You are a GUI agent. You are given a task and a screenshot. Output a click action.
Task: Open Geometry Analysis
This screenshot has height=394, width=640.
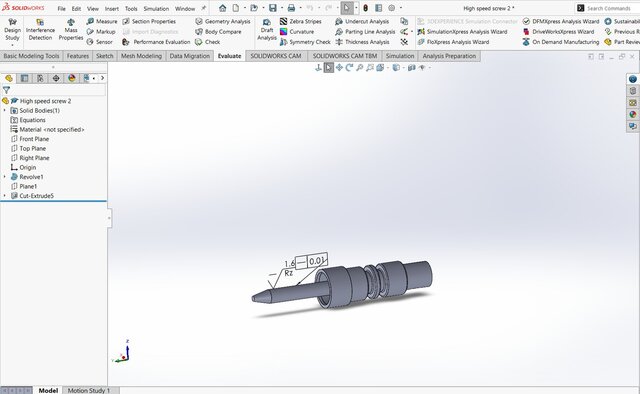tap(223, 21)
